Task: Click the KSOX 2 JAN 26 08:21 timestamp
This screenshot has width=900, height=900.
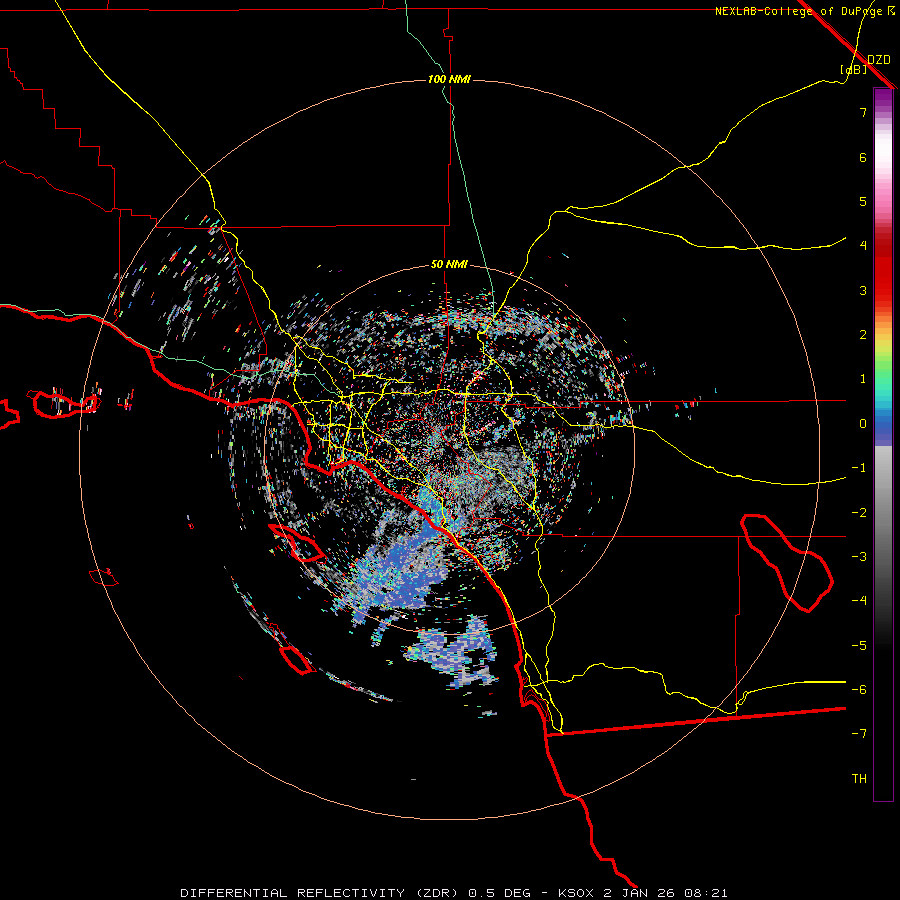Action: click(x=643, y=893)
